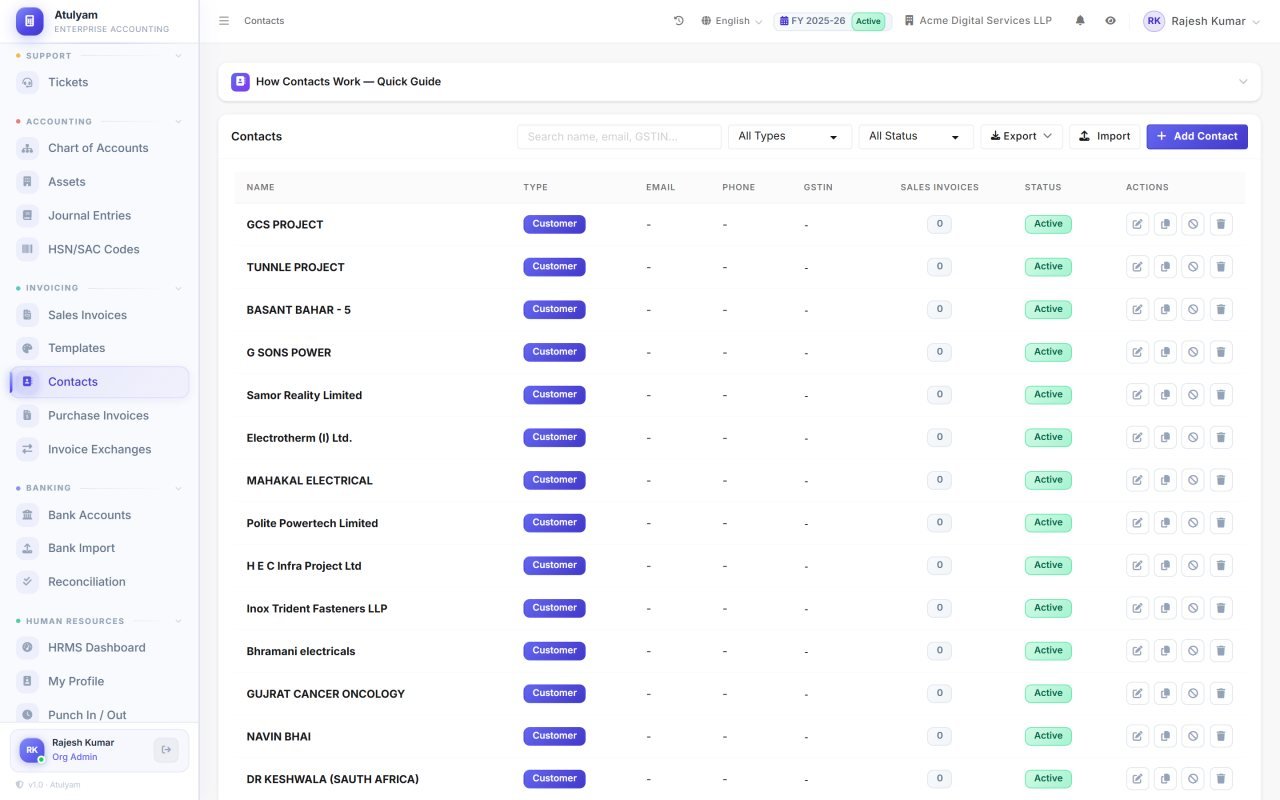The height and width of the screenshot is (800, 1280).
Task: Edit the Samor Reality Limited contact
Action: point(1137,395)
